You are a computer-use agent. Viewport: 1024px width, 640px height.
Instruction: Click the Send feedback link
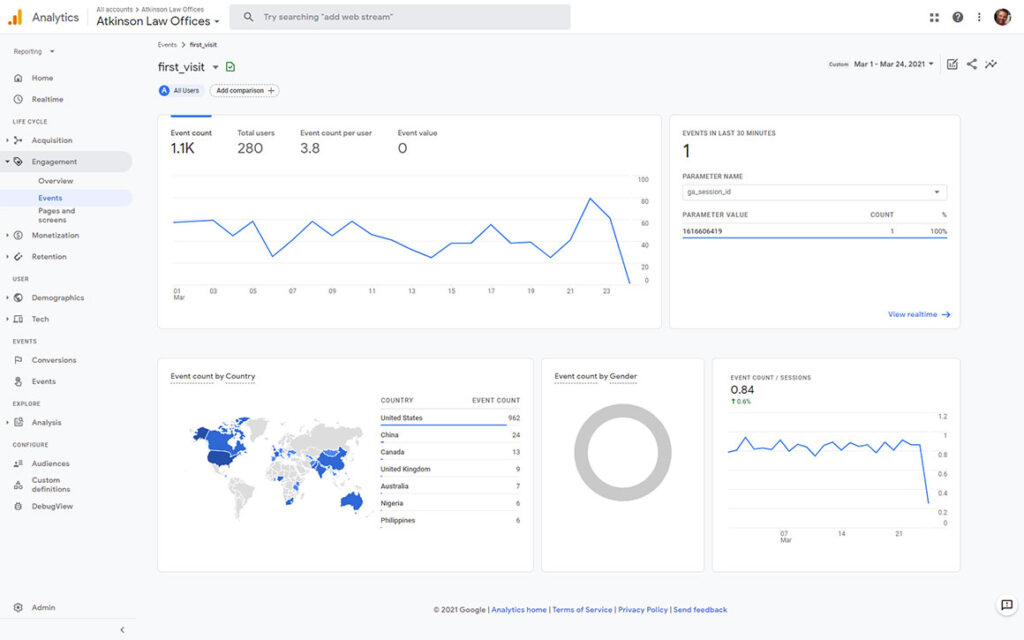pyautogui.click(x=700, y=610)
